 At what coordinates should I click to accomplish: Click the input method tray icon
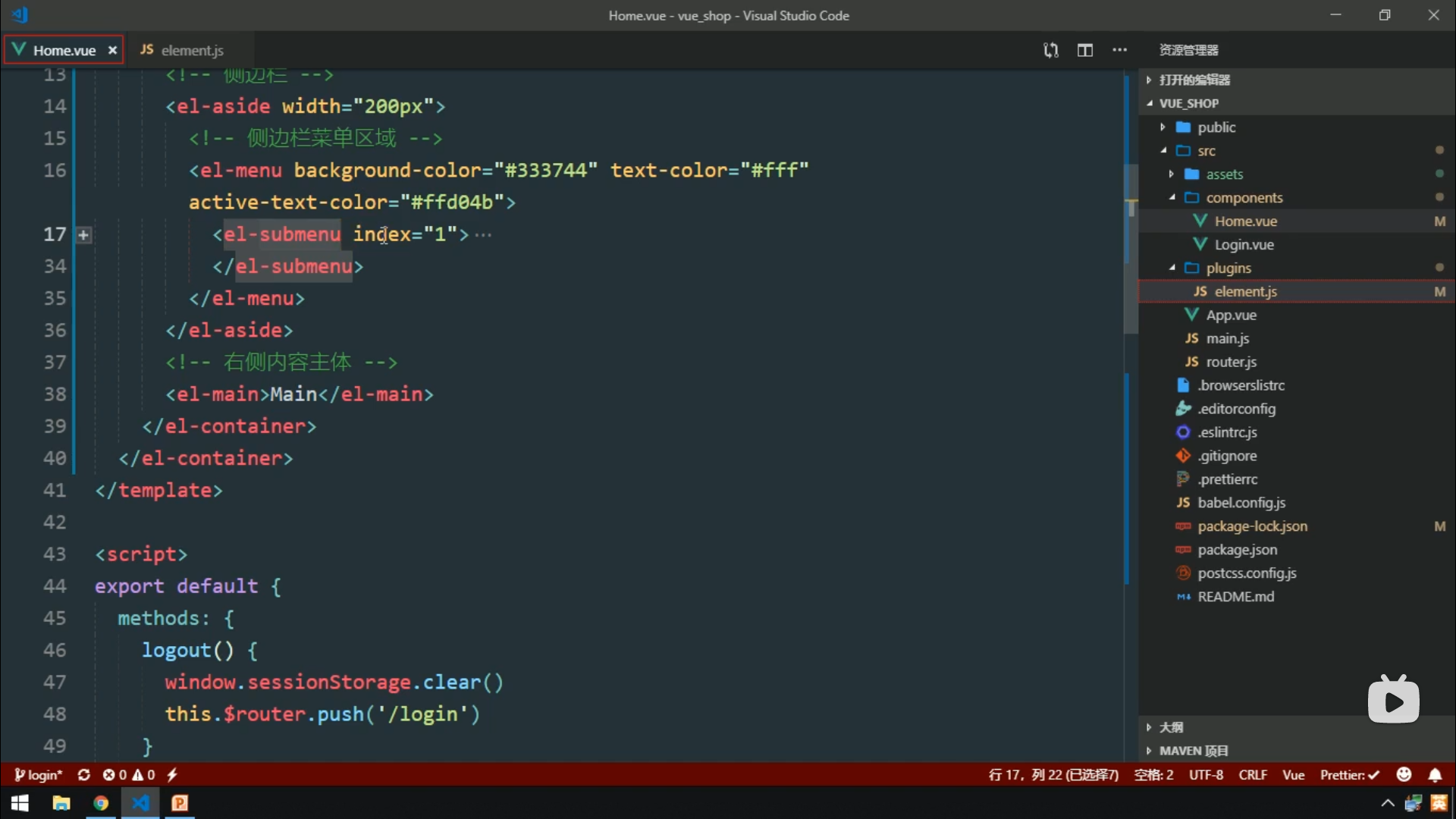pos(1439,804)
